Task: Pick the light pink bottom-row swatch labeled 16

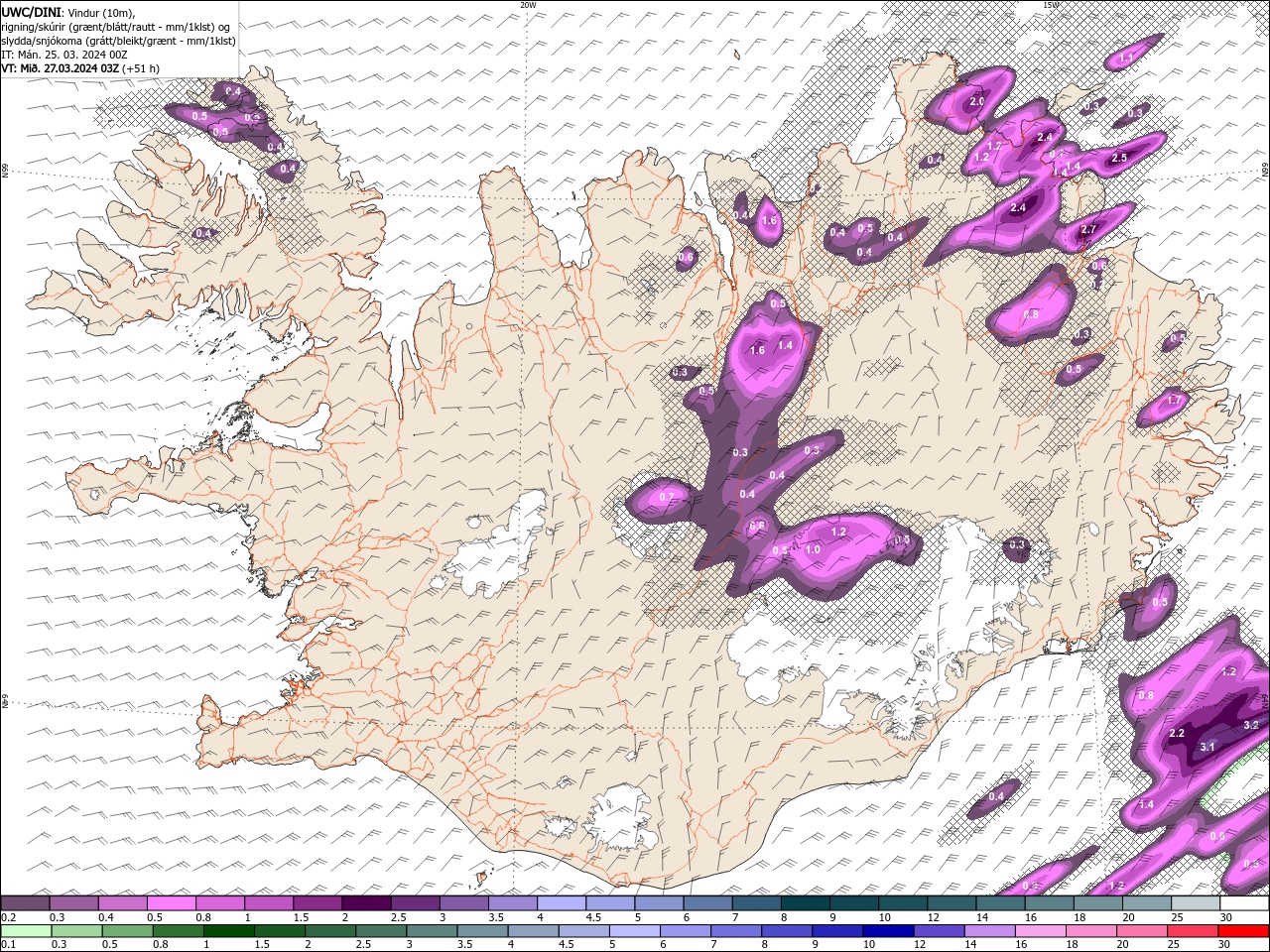Action: tap(1042, 931)
